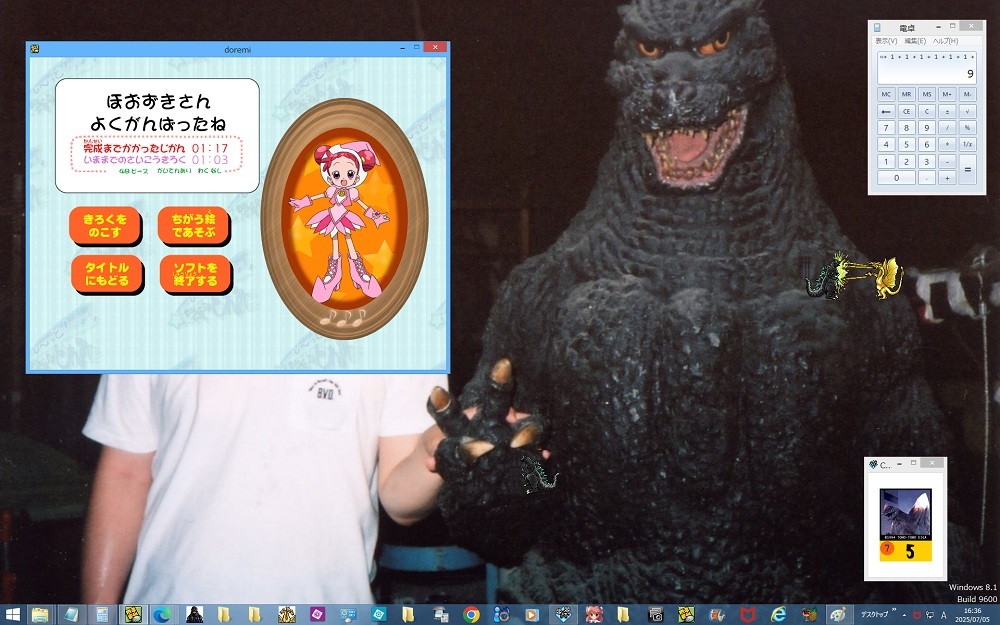The width and height of the screenshot is (1000, 625).
Task: Click the minus key on calculator
Action: click(x=947, y=161)
